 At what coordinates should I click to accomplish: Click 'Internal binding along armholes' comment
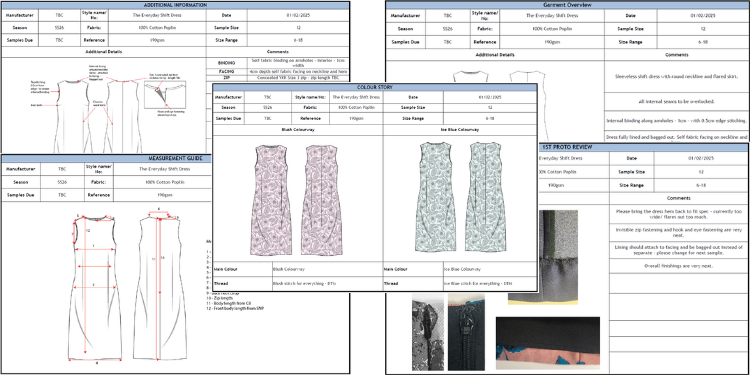pos(677,121)
